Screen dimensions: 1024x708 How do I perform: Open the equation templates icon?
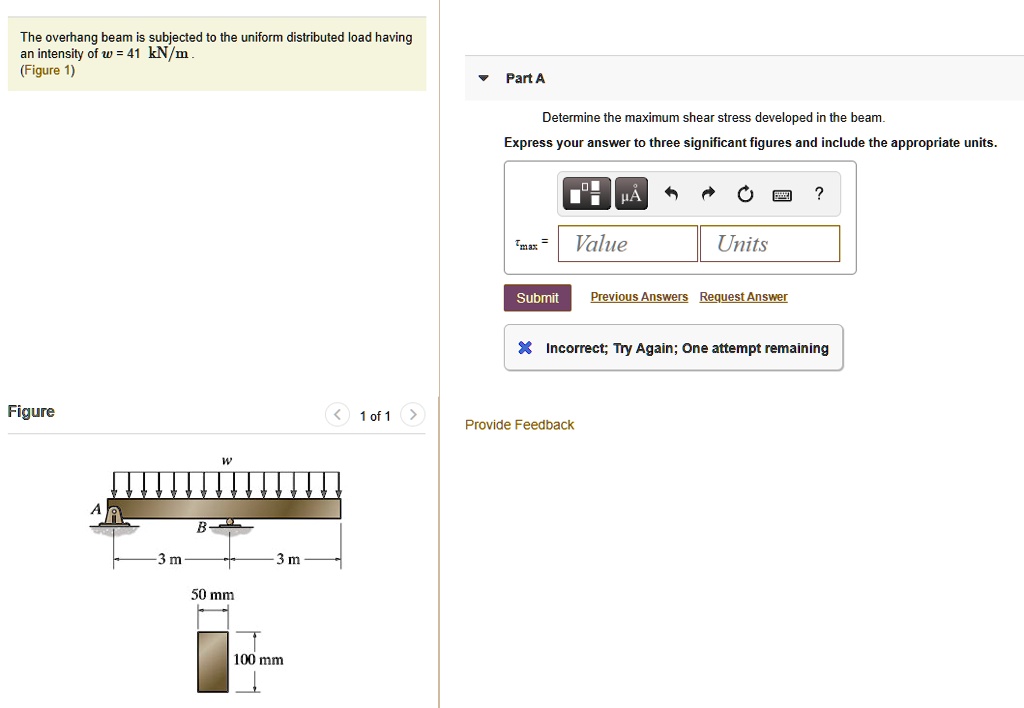point(585,193)
